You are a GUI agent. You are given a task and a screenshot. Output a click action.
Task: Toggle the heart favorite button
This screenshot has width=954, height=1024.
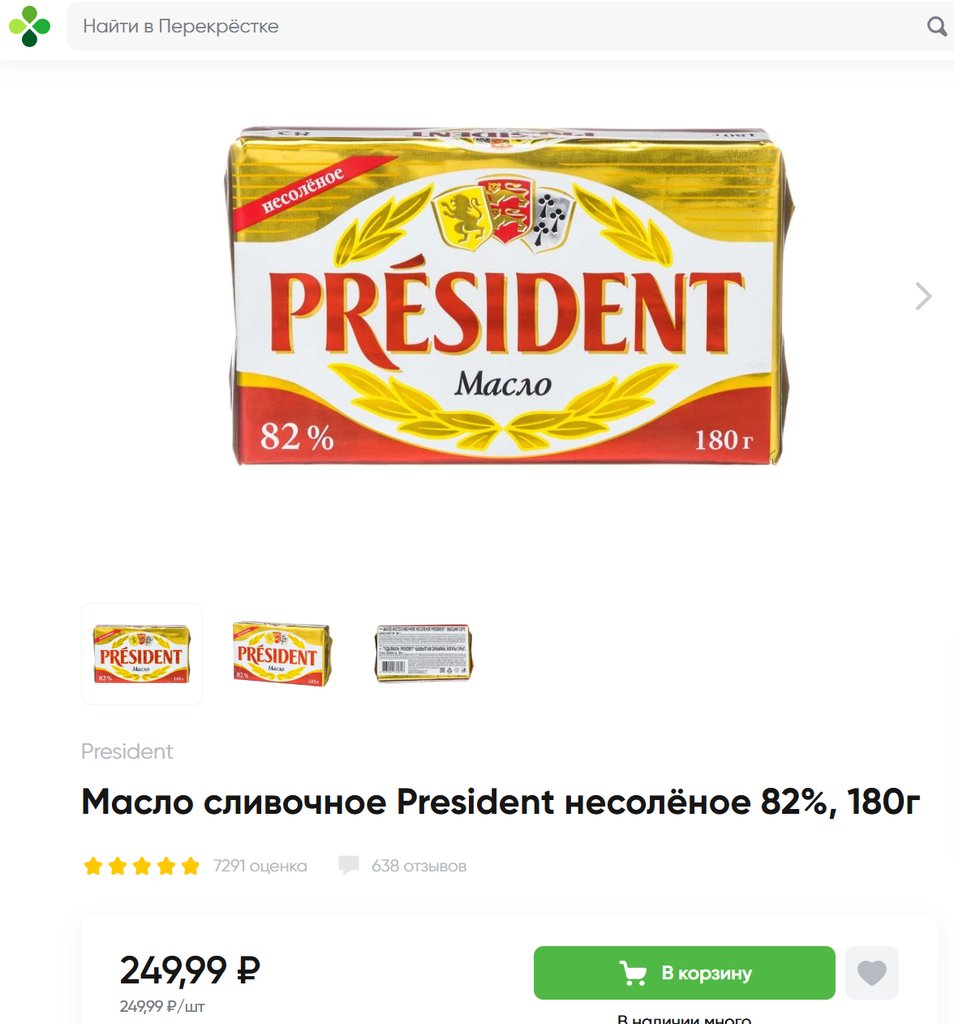point(872,972)
